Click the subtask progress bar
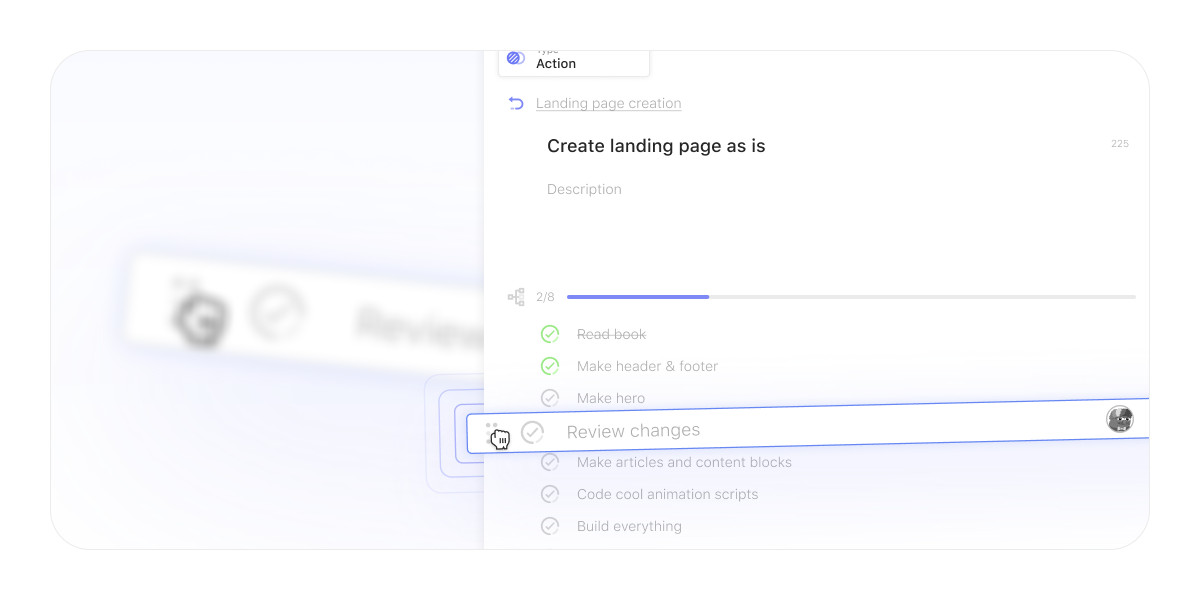This screenshot has width=1200, height=600. coord(850,297)
